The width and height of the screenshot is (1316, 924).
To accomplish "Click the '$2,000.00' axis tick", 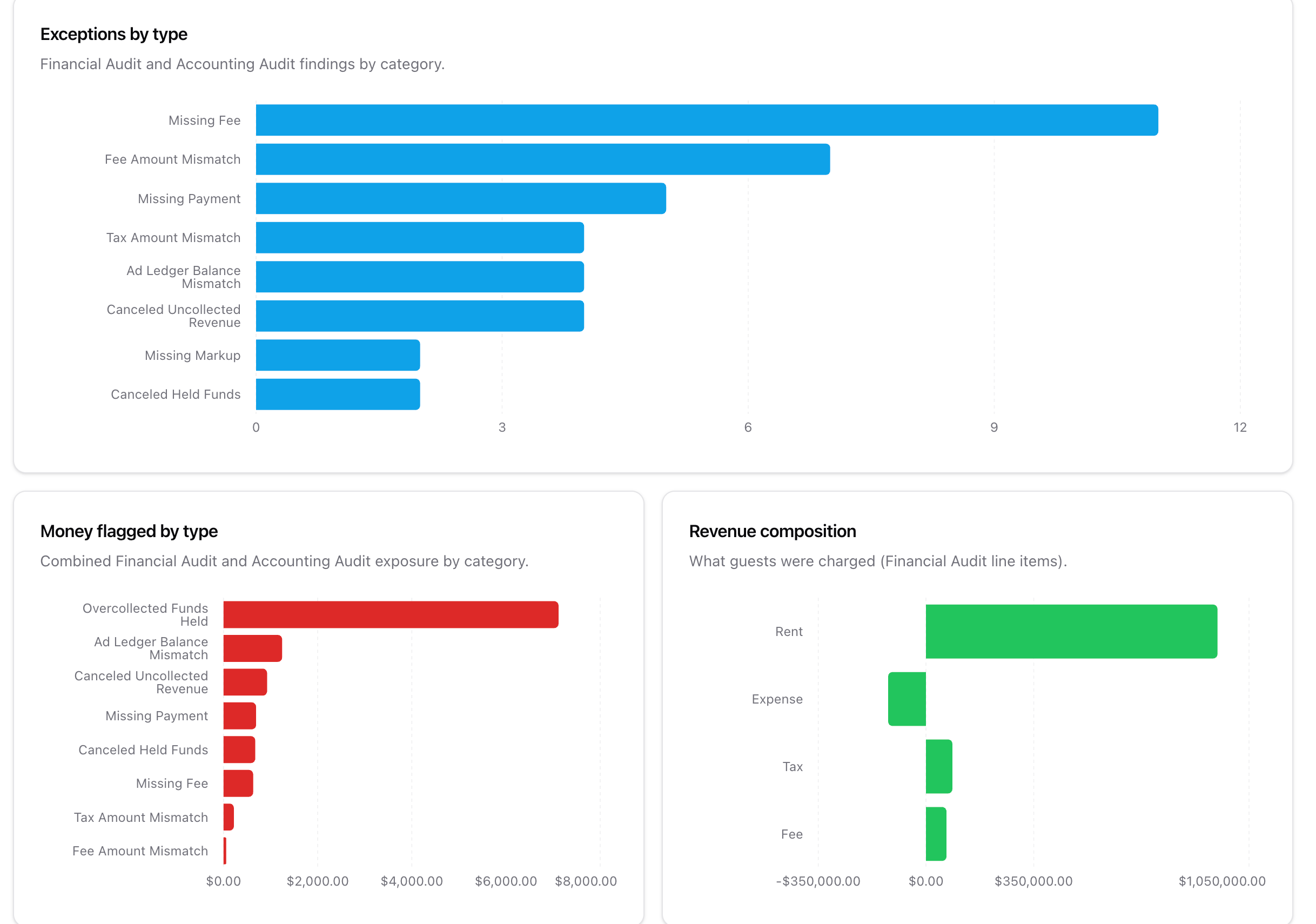I will click(318, 882).
